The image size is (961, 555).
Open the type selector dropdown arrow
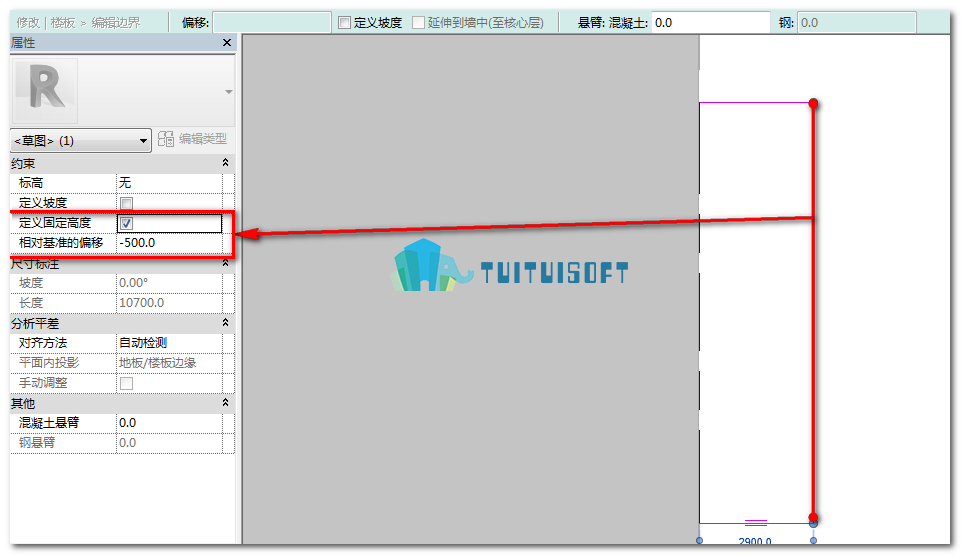[x=229, y=92]
